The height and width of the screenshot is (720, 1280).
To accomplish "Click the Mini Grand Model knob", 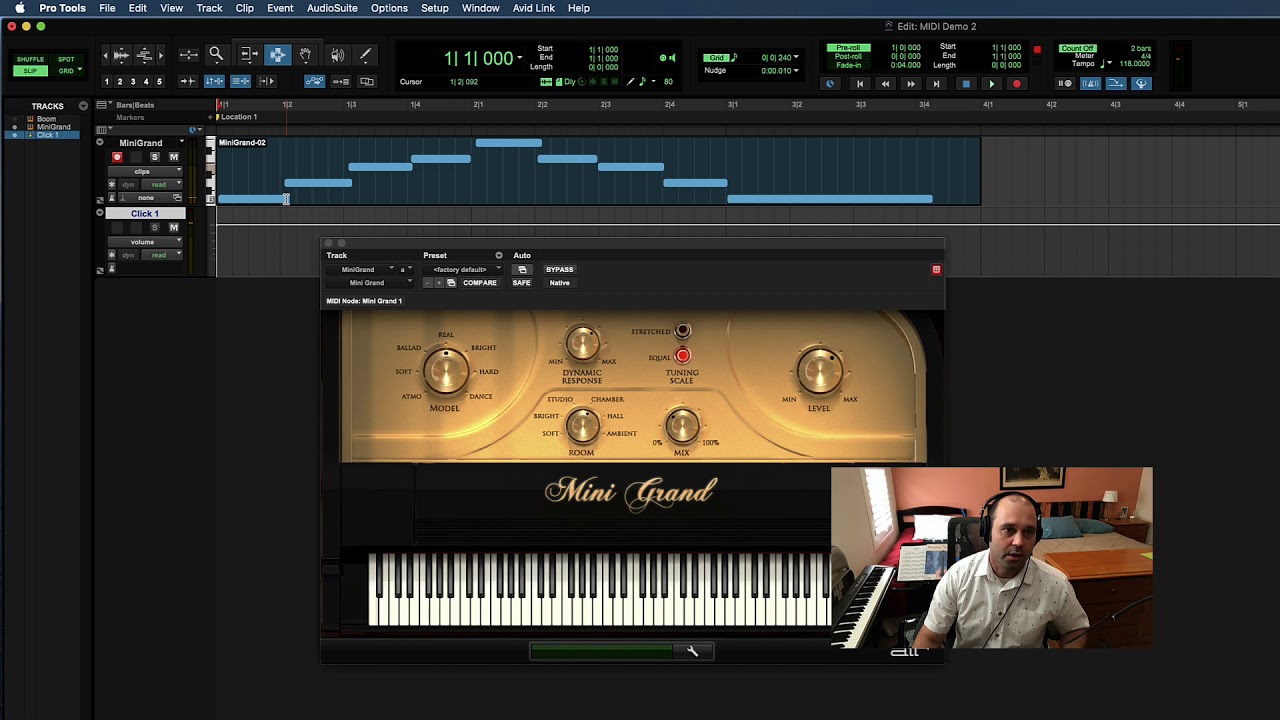I will point(445,371).
